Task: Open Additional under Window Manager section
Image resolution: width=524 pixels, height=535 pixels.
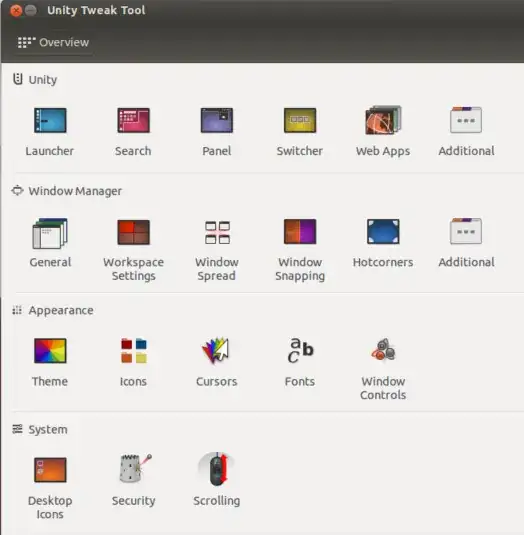Action: 466,231
